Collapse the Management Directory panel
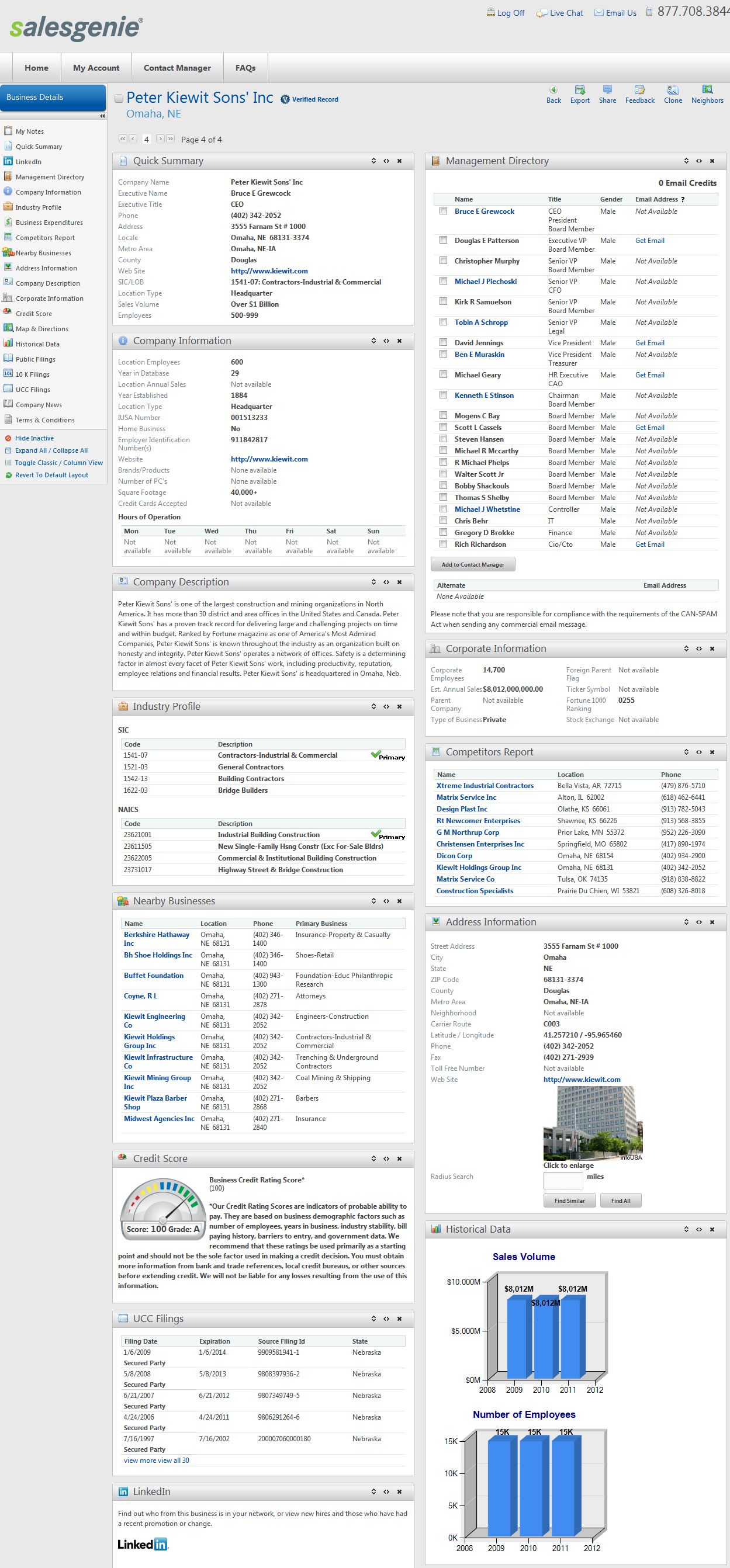 coord(686,161)
